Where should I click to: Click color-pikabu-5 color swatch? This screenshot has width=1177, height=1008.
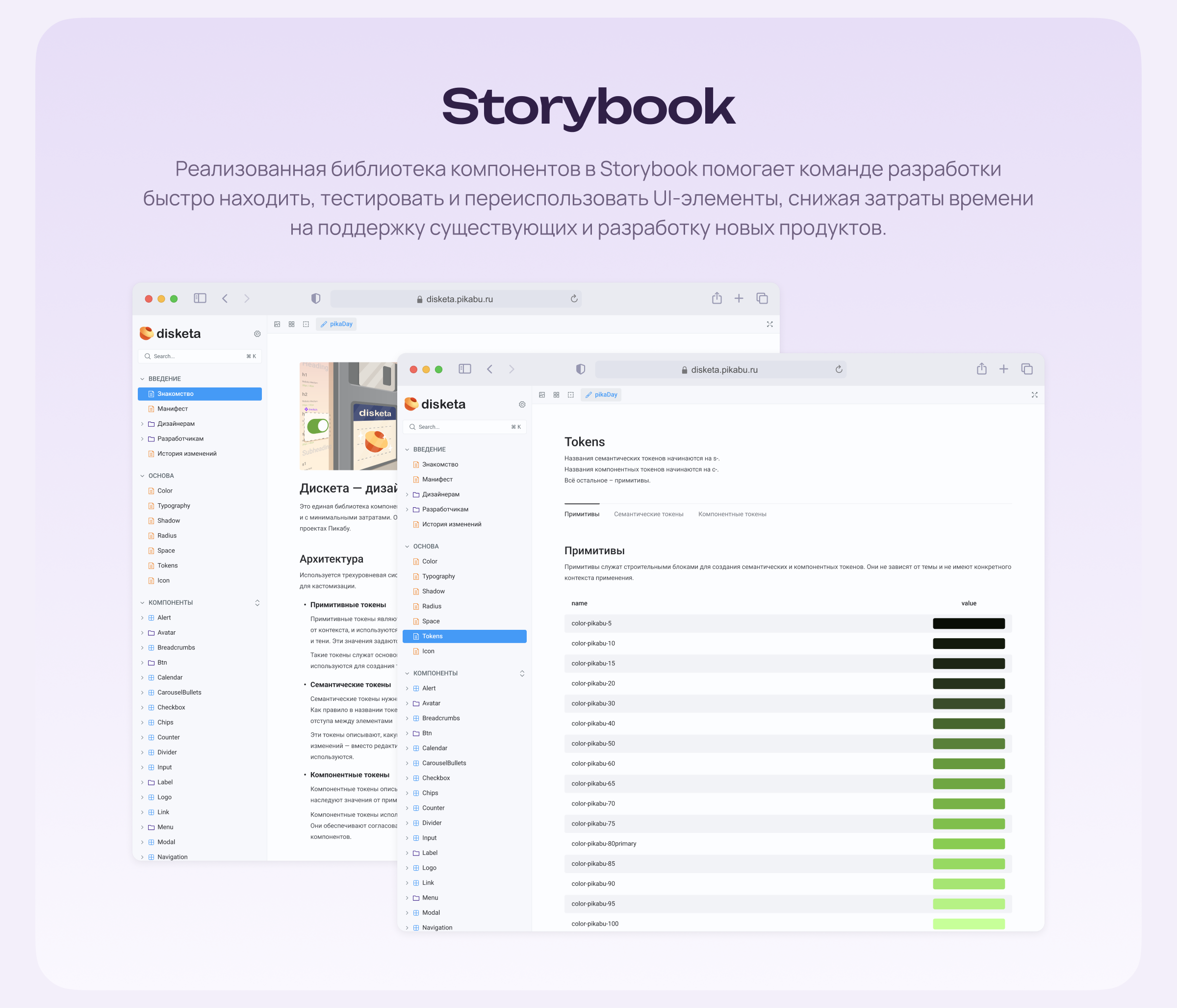click(x=969, y=624)
